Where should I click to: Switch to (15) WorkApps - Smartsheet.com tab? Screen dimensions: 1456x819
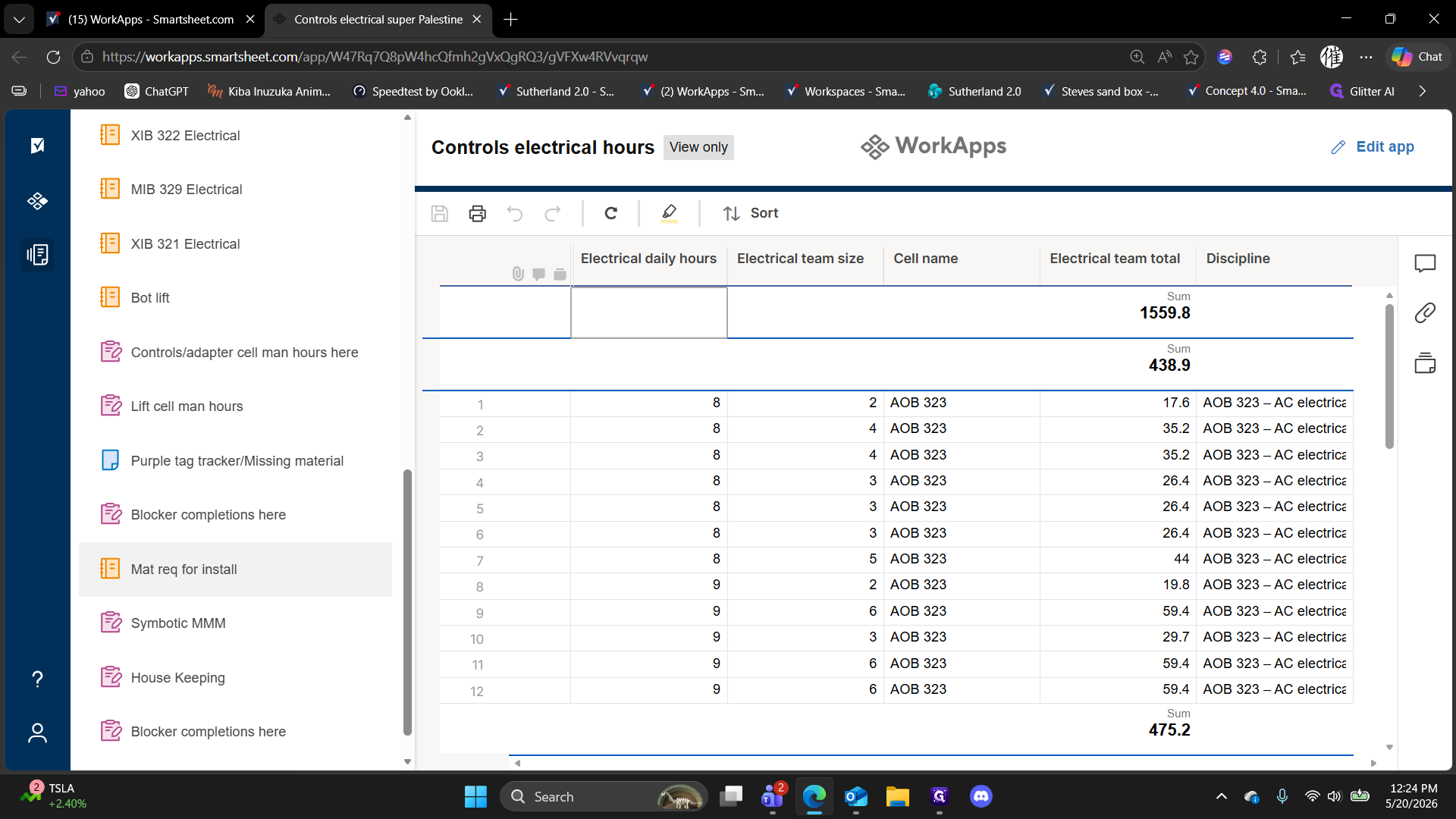(150, 19)
